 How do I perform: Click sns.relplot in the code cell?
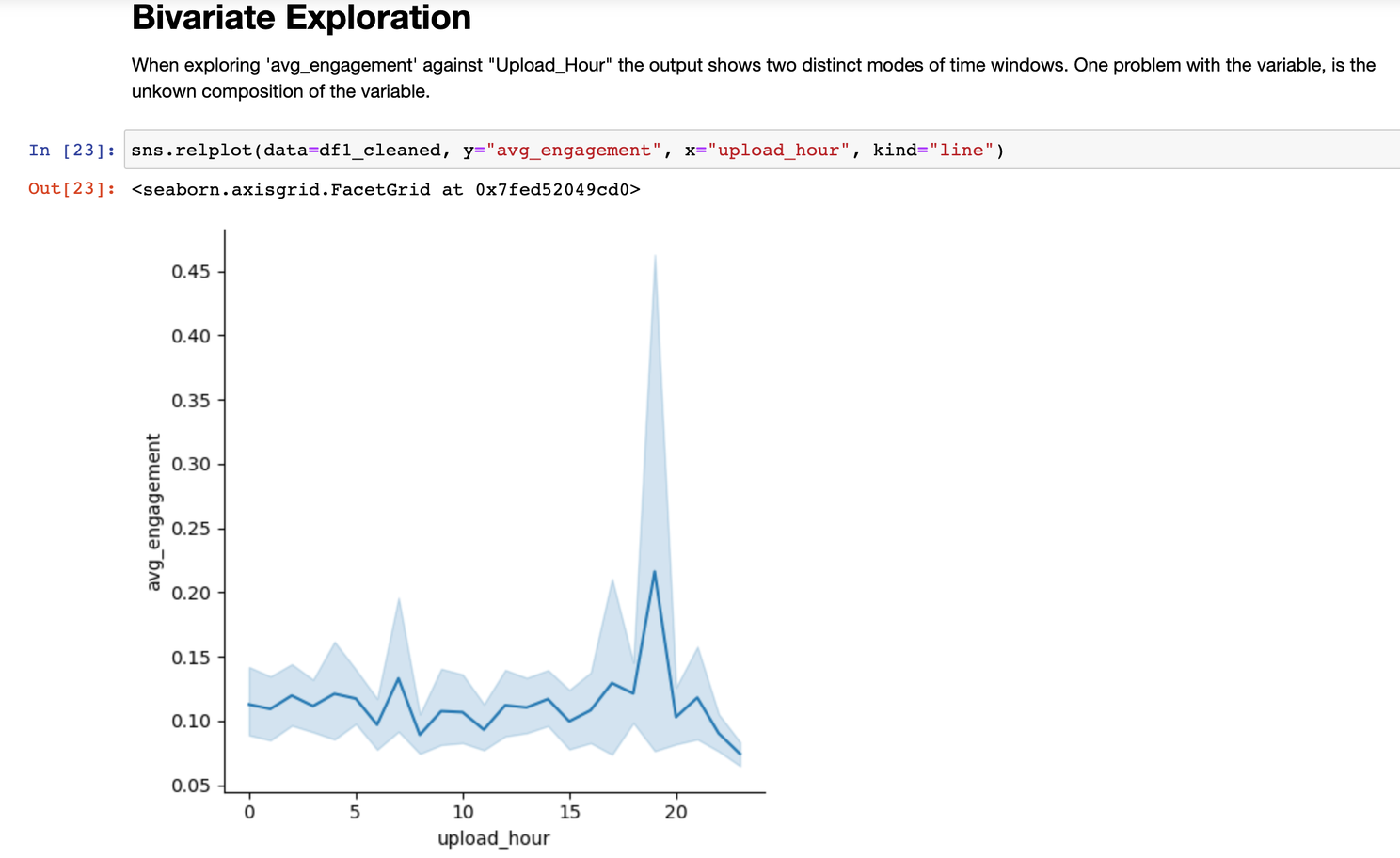(191, 151)
